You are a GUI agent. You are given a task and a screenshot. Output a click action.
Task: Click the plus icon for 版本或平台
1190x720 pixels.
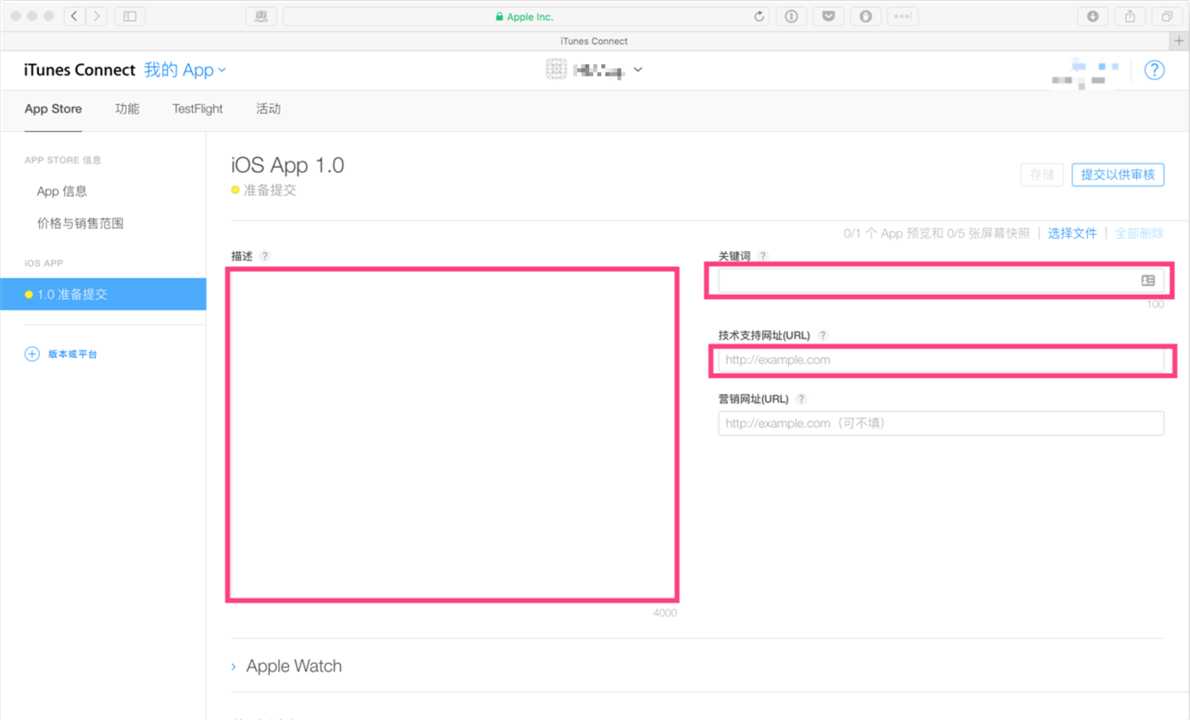(x=32, y=354)
